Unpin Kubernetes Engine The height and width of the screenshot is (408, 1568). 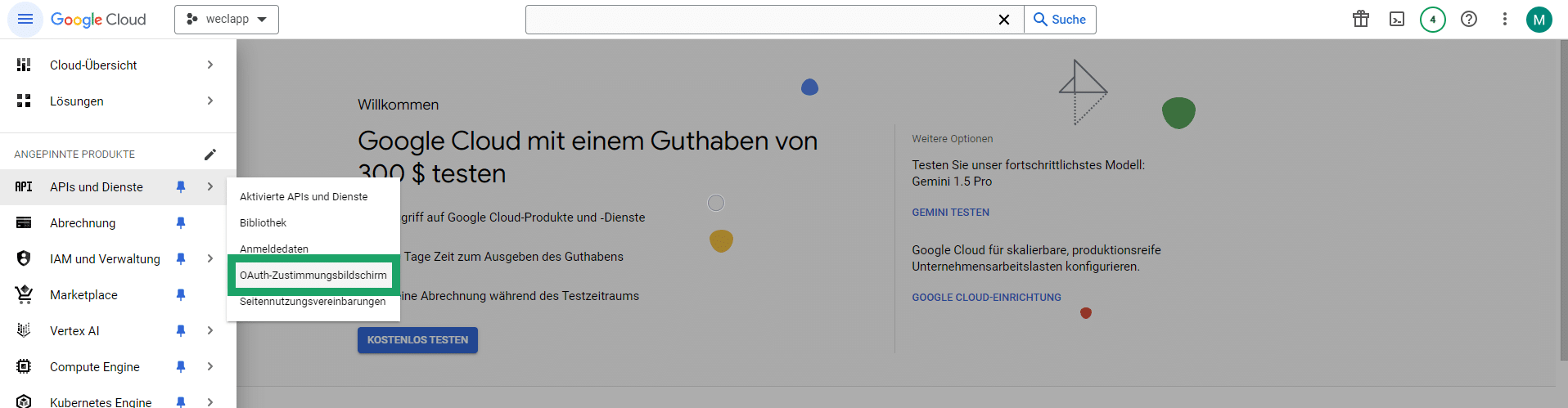coord(181,401)
